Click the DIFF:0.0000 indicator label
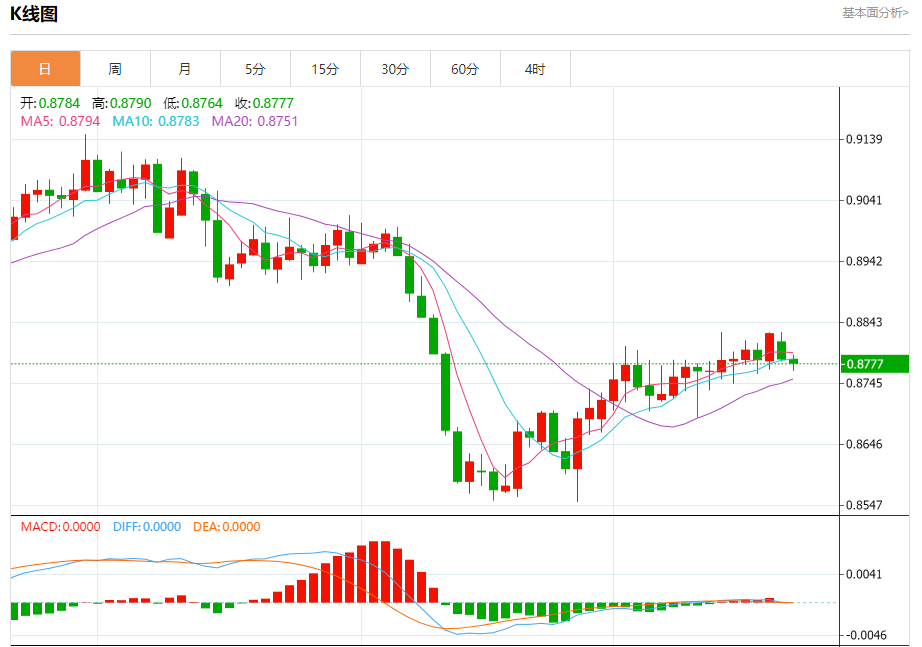 (147, 526)
